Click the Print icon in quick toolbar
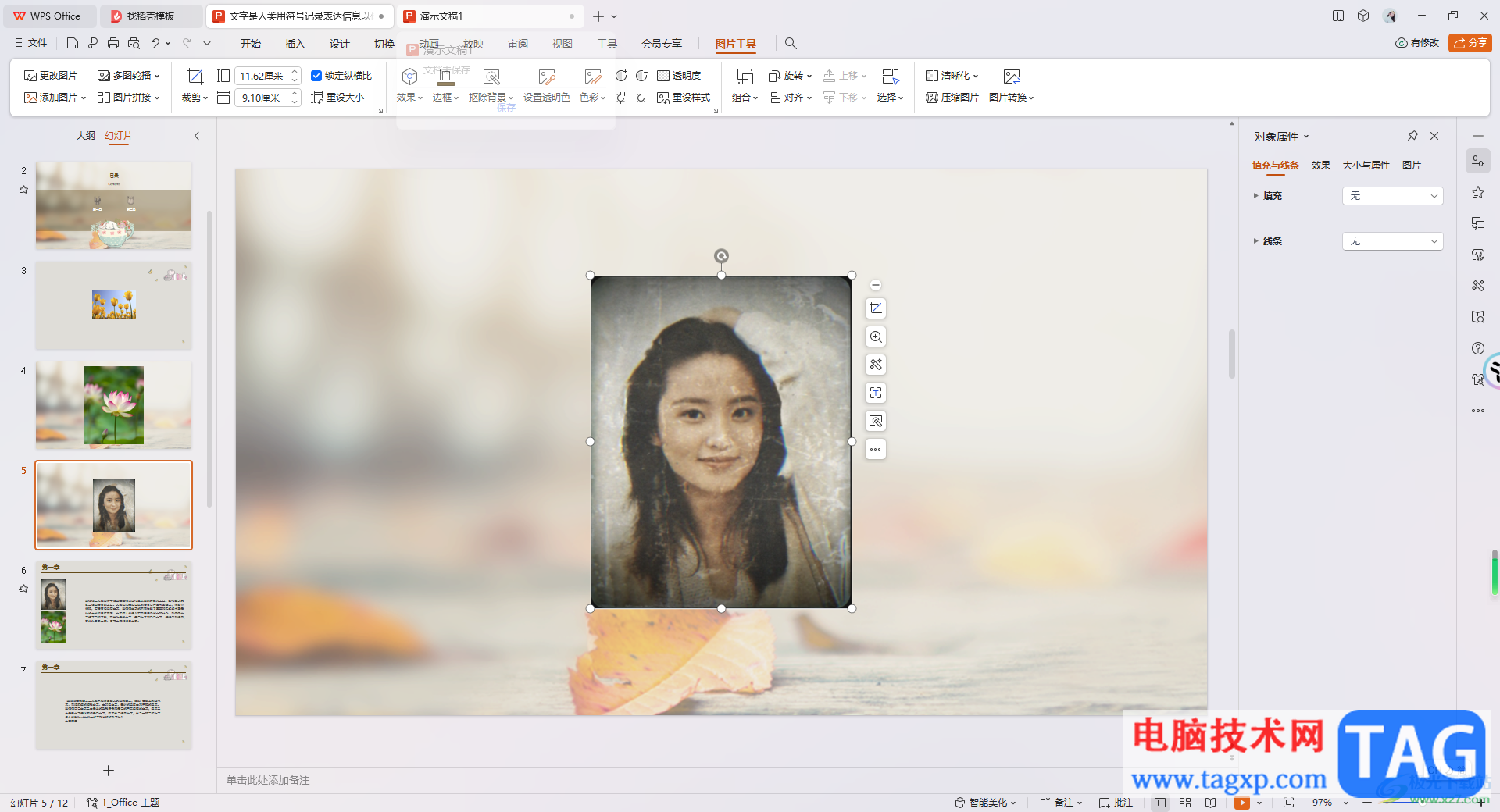The image size is (1500, 812). click(x=113, y=43)
